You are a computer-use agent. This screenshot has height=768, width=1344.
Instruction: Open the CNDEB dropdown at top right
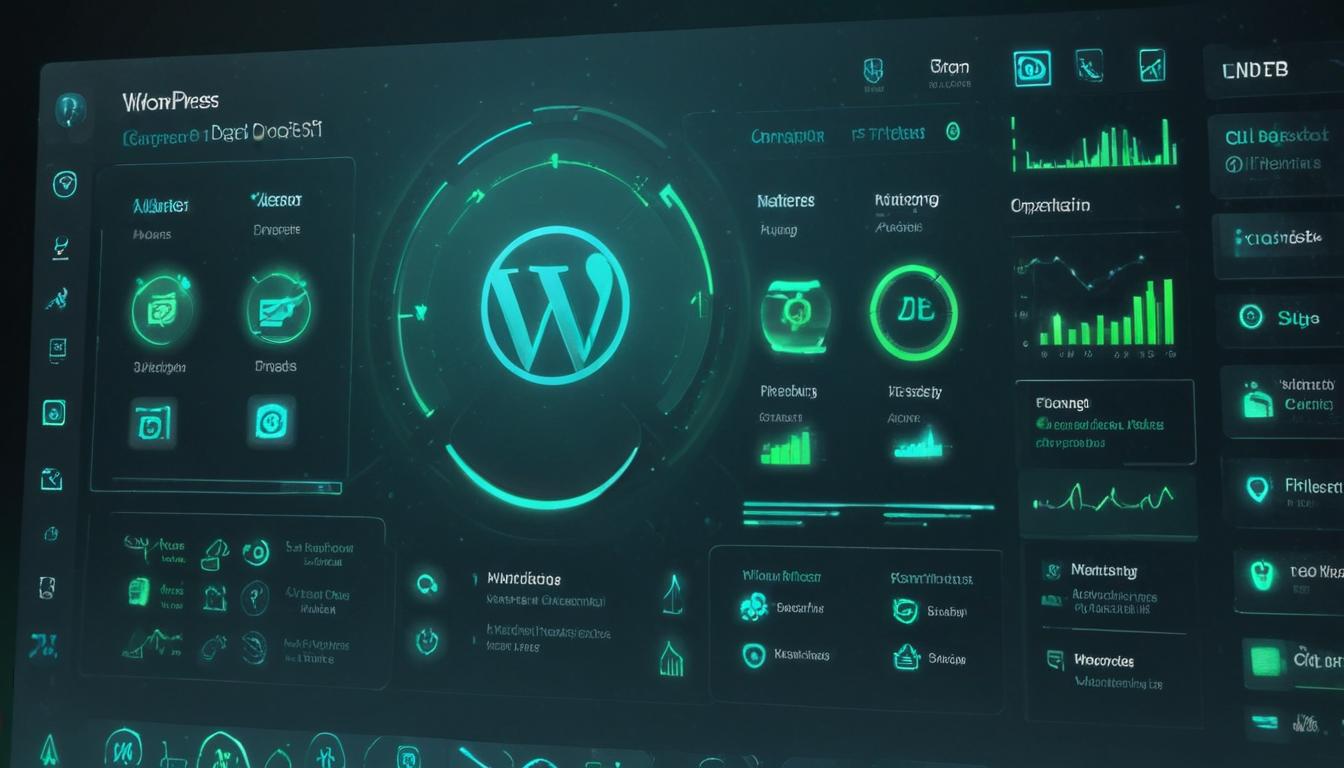(1255, 69)
